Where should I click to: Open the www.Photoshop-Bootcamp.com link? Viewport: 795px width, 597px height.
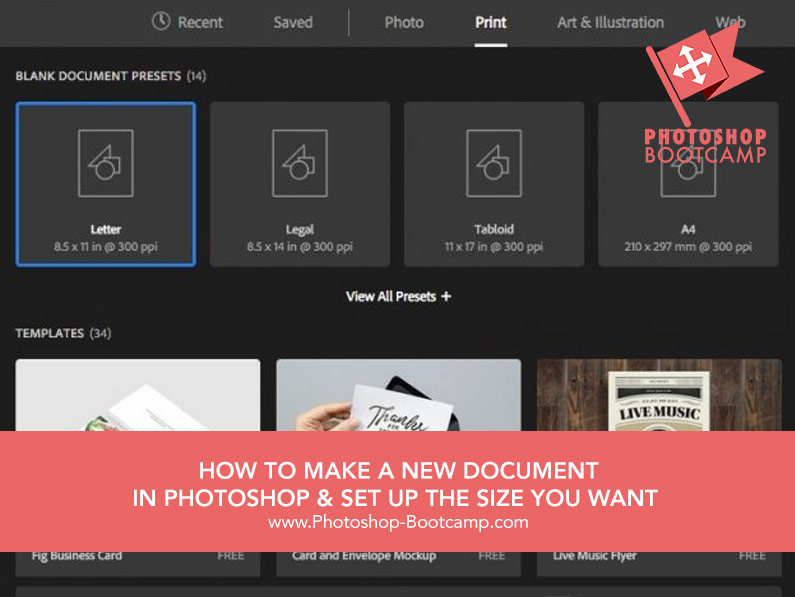(x=398, y=522)
